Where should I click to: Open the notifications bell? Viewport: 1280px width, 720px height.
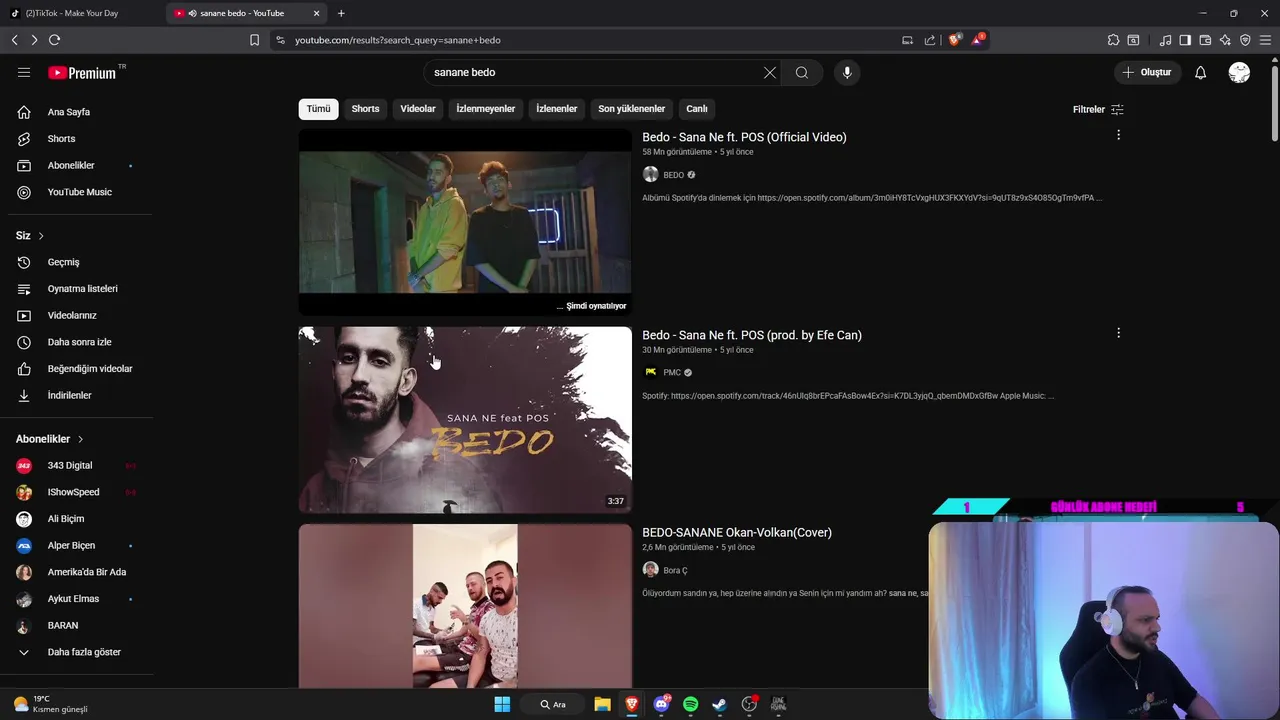pyautogui.click(x=1200, y=72)
